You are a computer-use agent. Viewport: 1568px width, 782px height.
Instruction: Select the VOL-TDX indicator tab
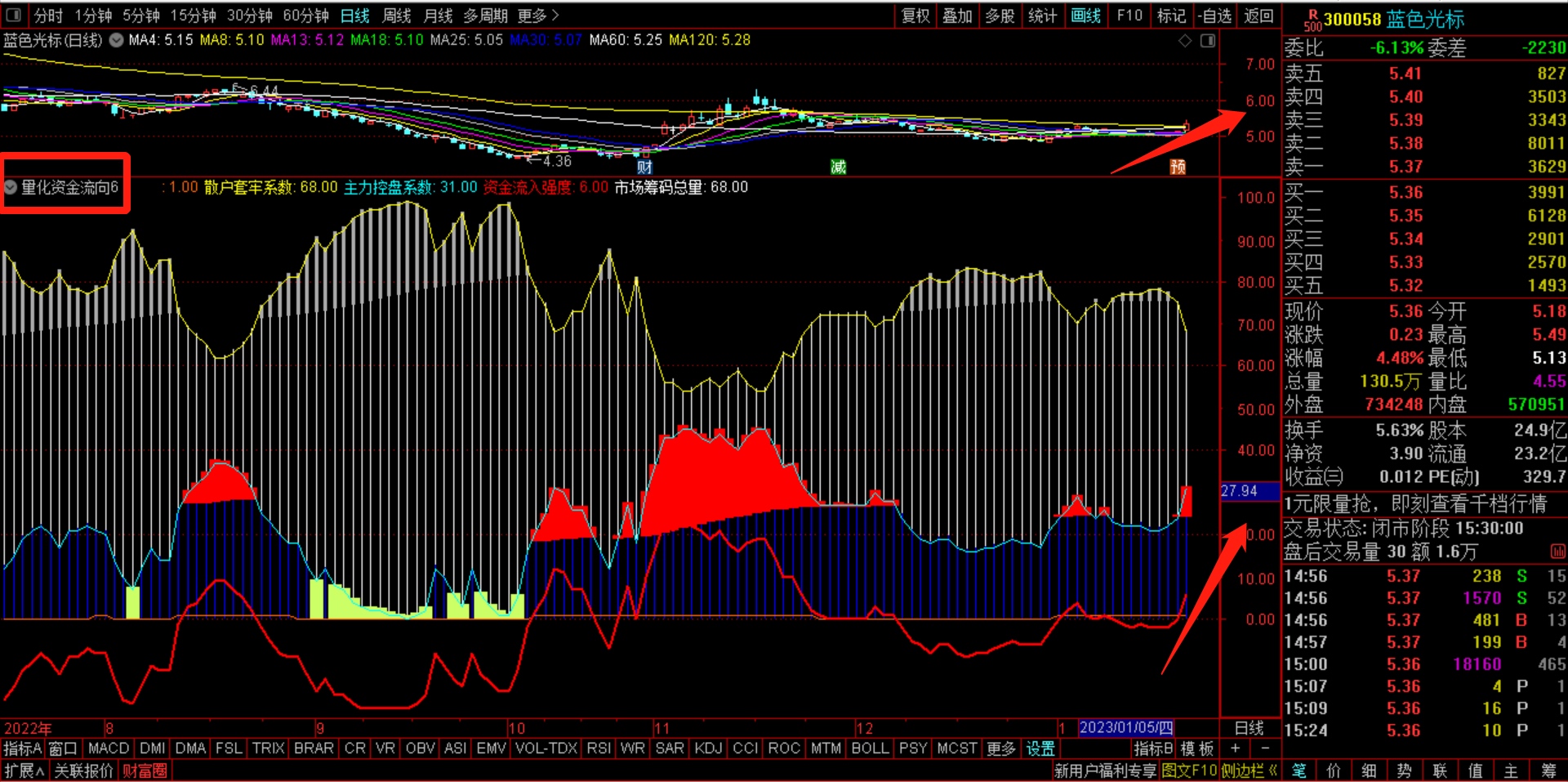coord(546,748)
